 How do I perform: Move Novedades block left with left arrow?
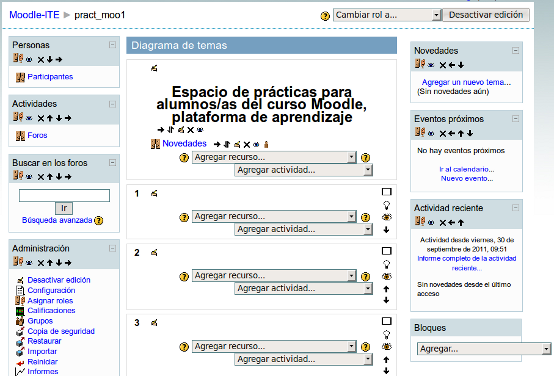pyautogui.click(x=452, y=65)
